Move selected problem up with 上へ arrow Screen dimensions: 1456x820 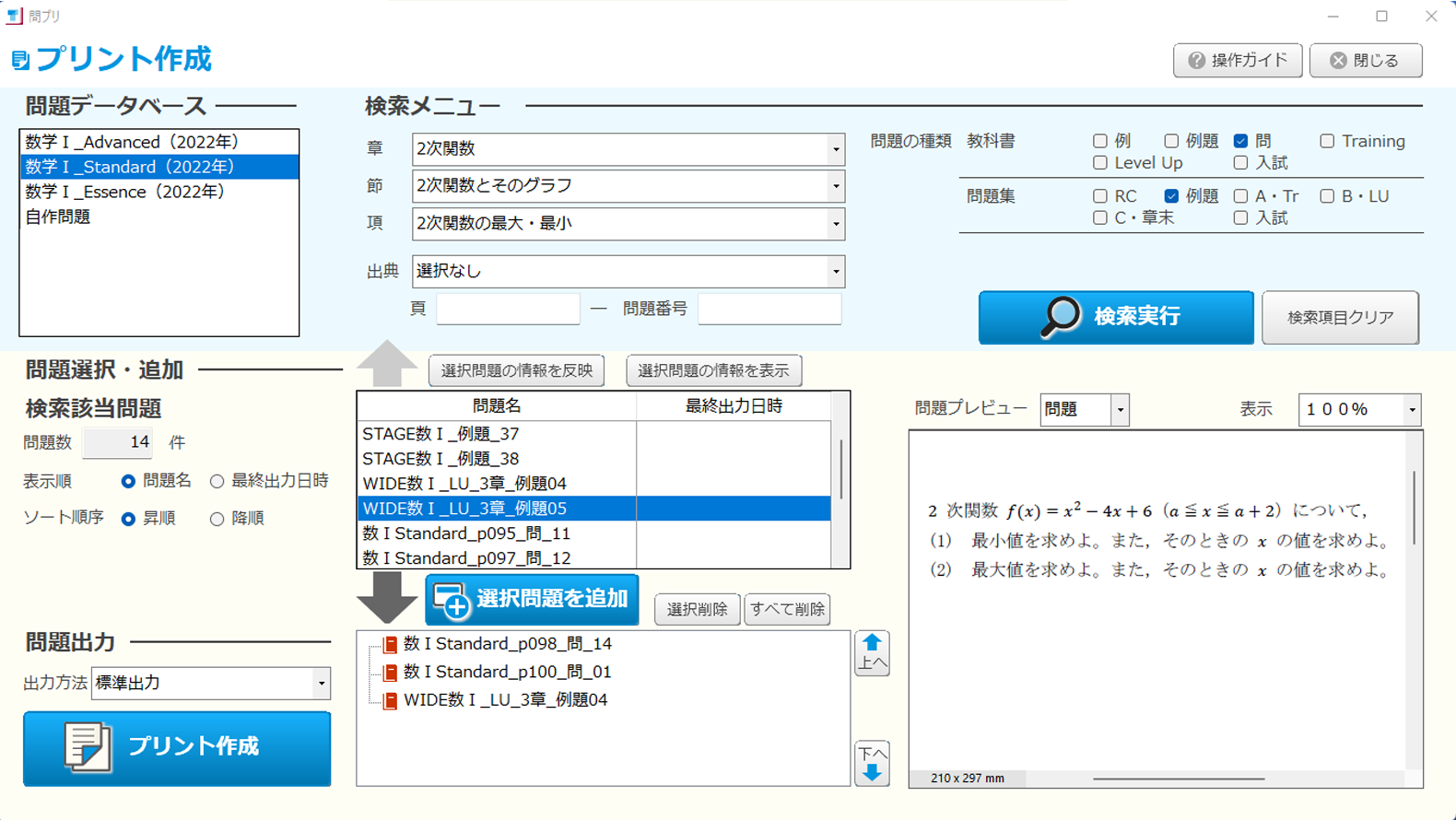tap(872, 653)
